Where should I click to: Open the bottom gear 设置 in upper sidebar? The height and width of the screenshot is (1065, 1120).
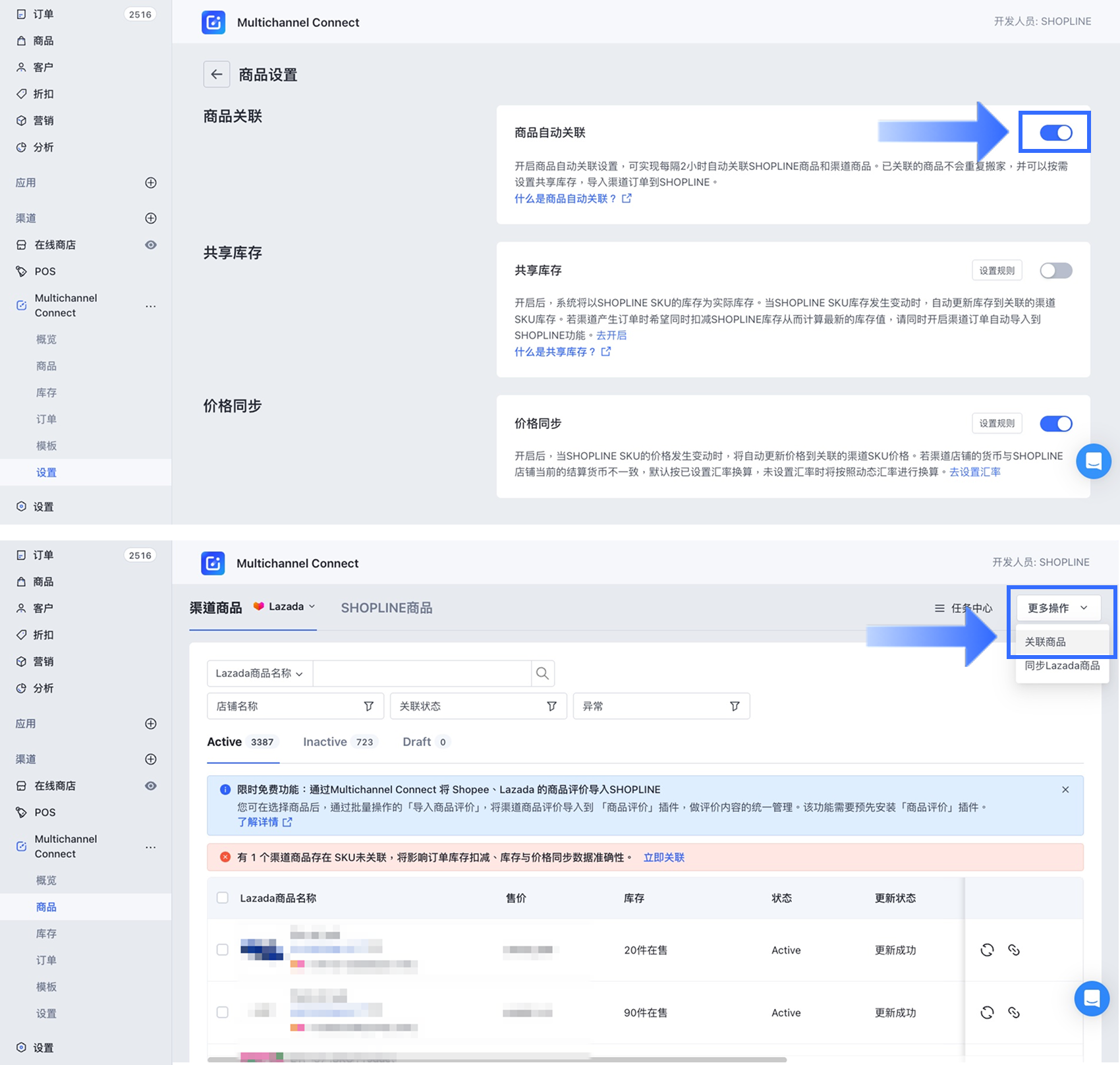tap(43, 507)
